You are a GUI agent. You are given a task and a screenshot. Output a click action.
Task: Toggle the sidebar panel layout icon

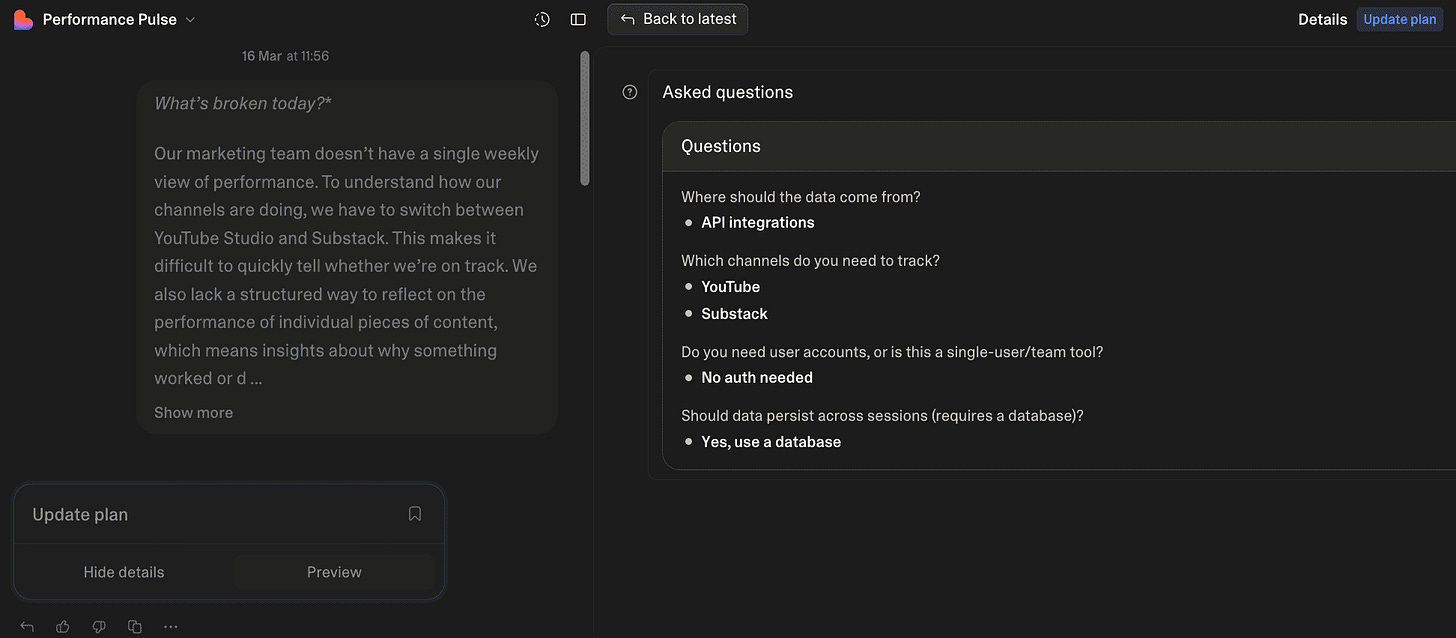[x=578, y=20]
